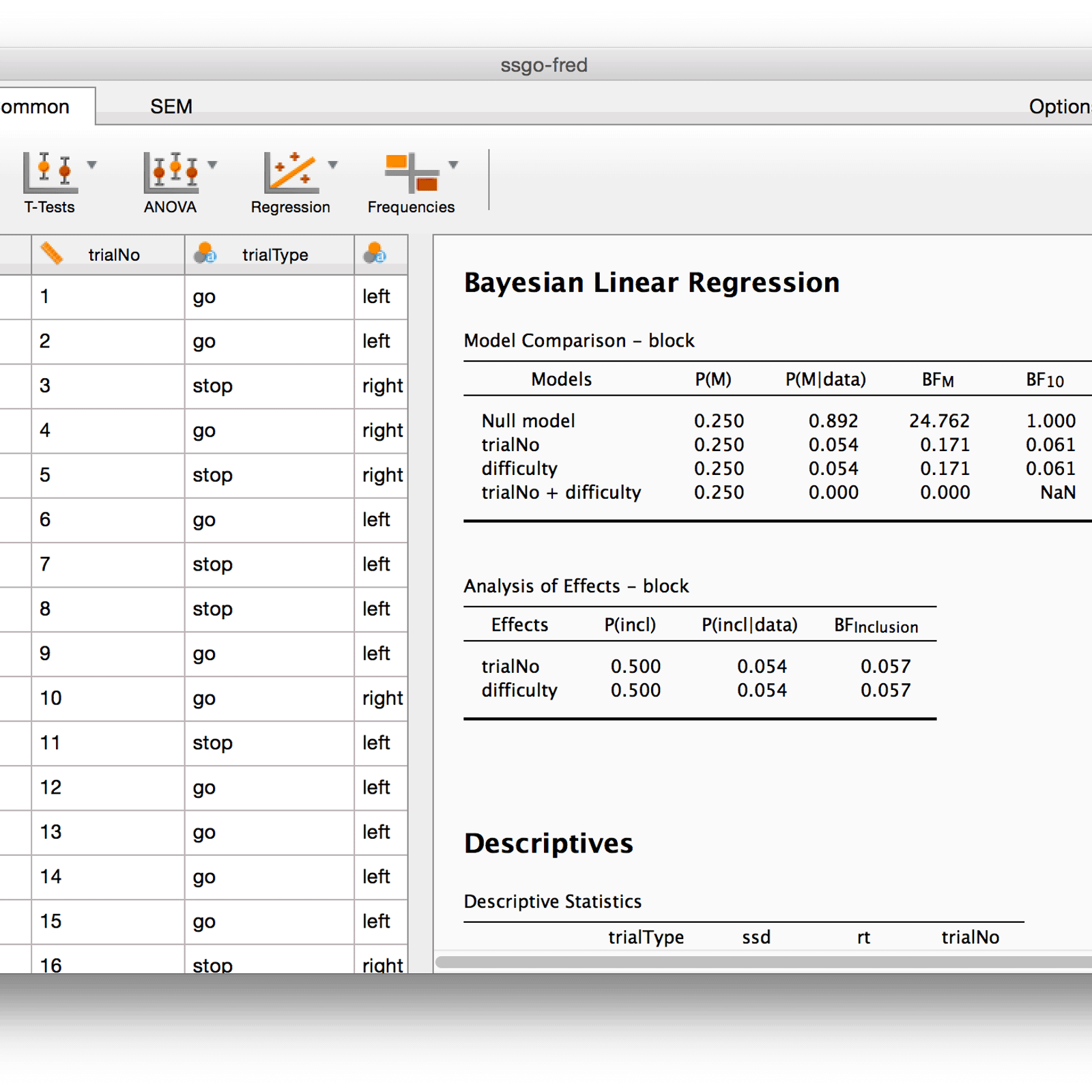Click the 'trialNo + difficulty' model row
The width and height of the screenshot is (1092, 1092).
point(561,492)
